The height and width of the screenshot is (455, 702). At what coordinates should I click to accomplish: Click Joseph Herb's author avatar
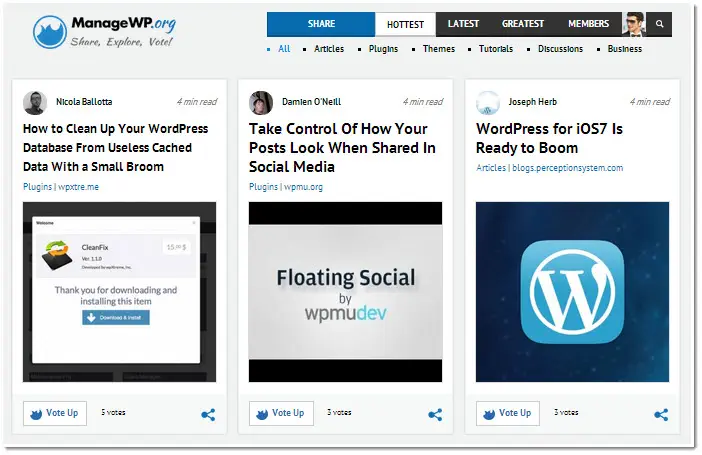click(488, 103)
